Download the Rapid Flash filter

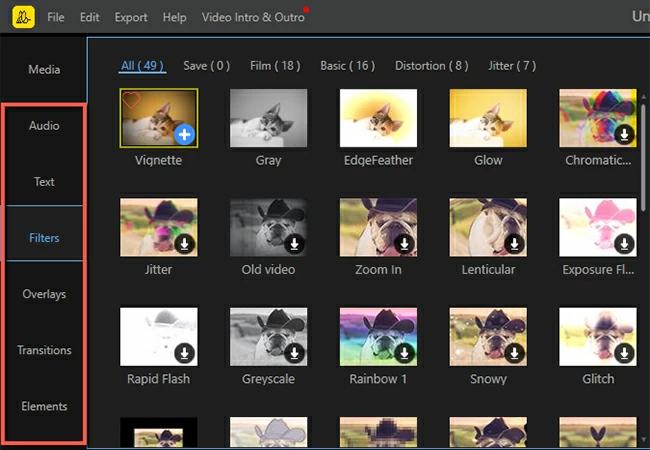coord(184,353)
